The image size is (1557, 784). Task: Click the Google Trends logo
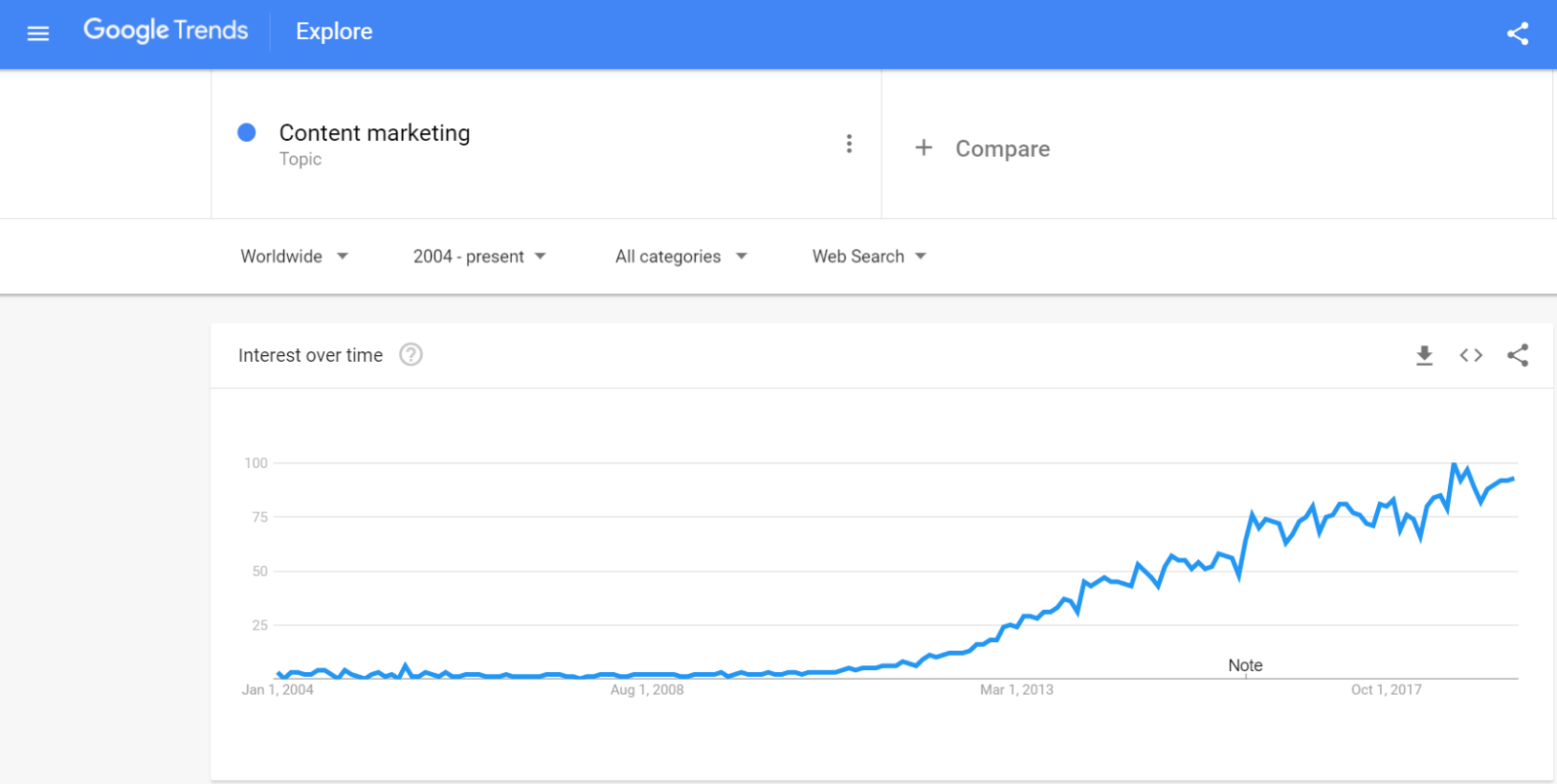coord(165,31)
